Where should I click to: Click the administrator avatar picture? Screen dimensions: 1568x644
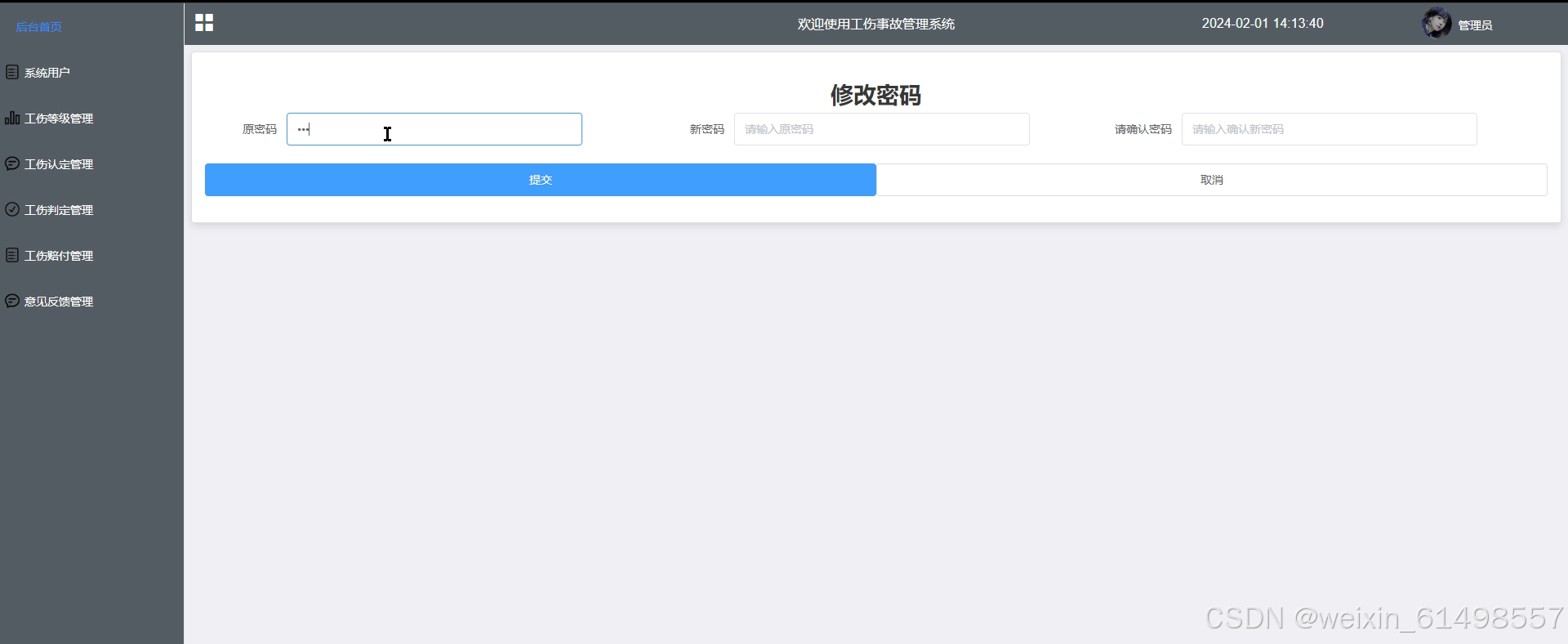1437,24
